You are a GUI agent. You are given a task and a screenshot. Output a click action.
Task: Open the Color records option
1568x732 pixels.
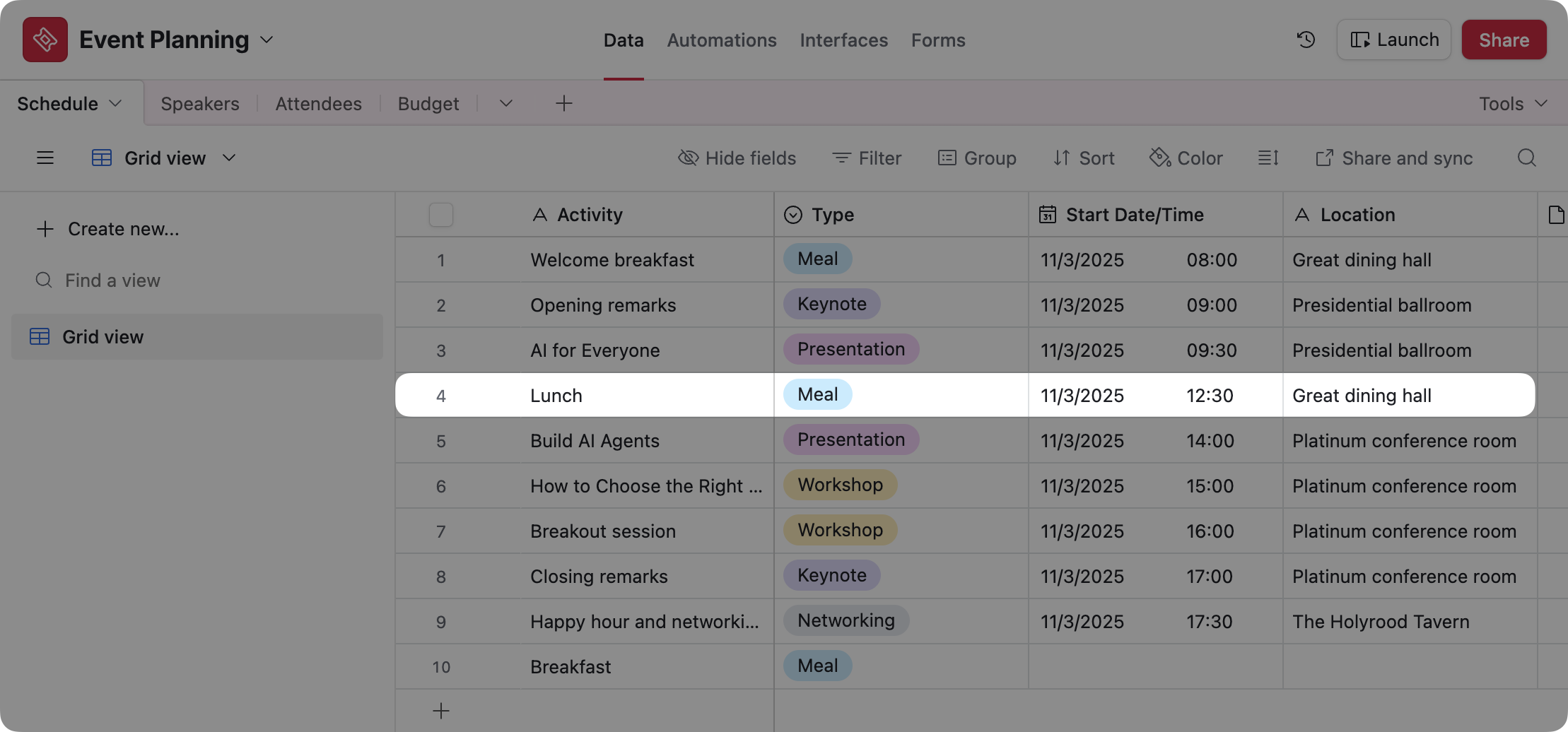click(x=1186, y=158)
